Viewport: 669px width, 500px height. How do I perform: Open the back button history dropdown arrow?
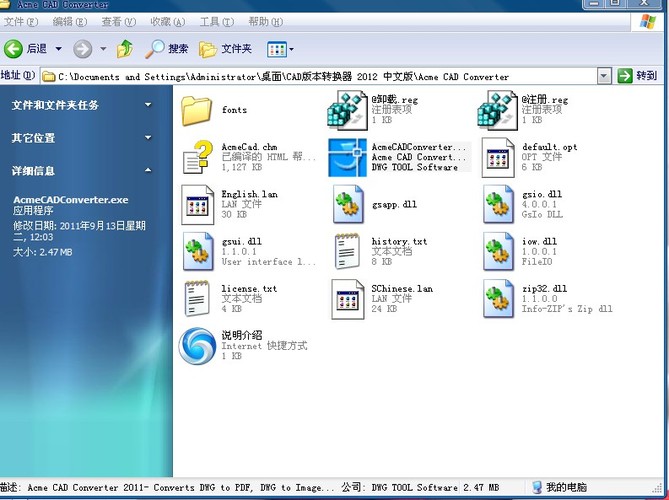[x=58, y=49]
